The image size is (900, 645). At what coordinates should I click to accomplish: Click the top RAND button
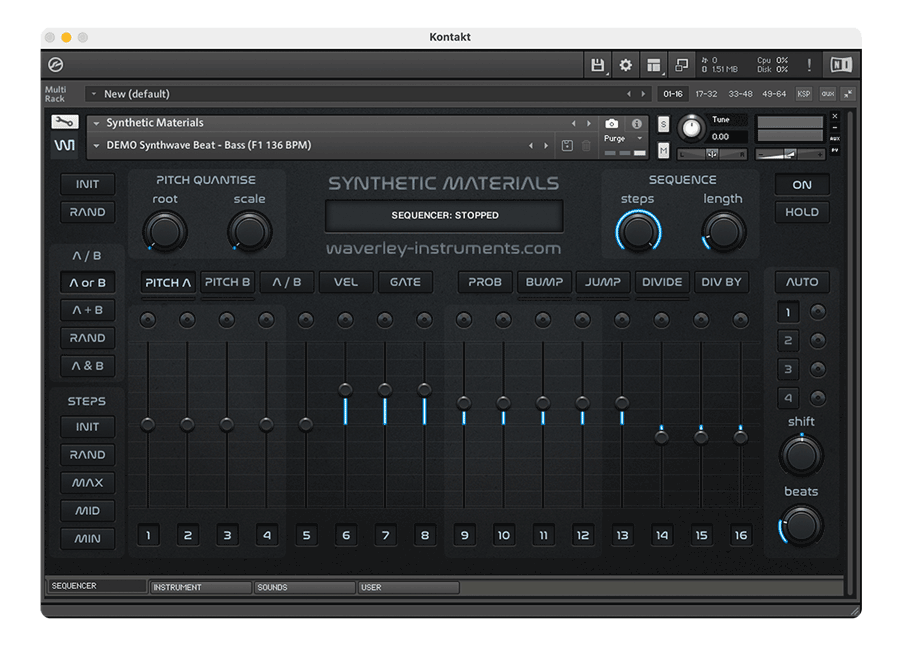pos(87,212)
